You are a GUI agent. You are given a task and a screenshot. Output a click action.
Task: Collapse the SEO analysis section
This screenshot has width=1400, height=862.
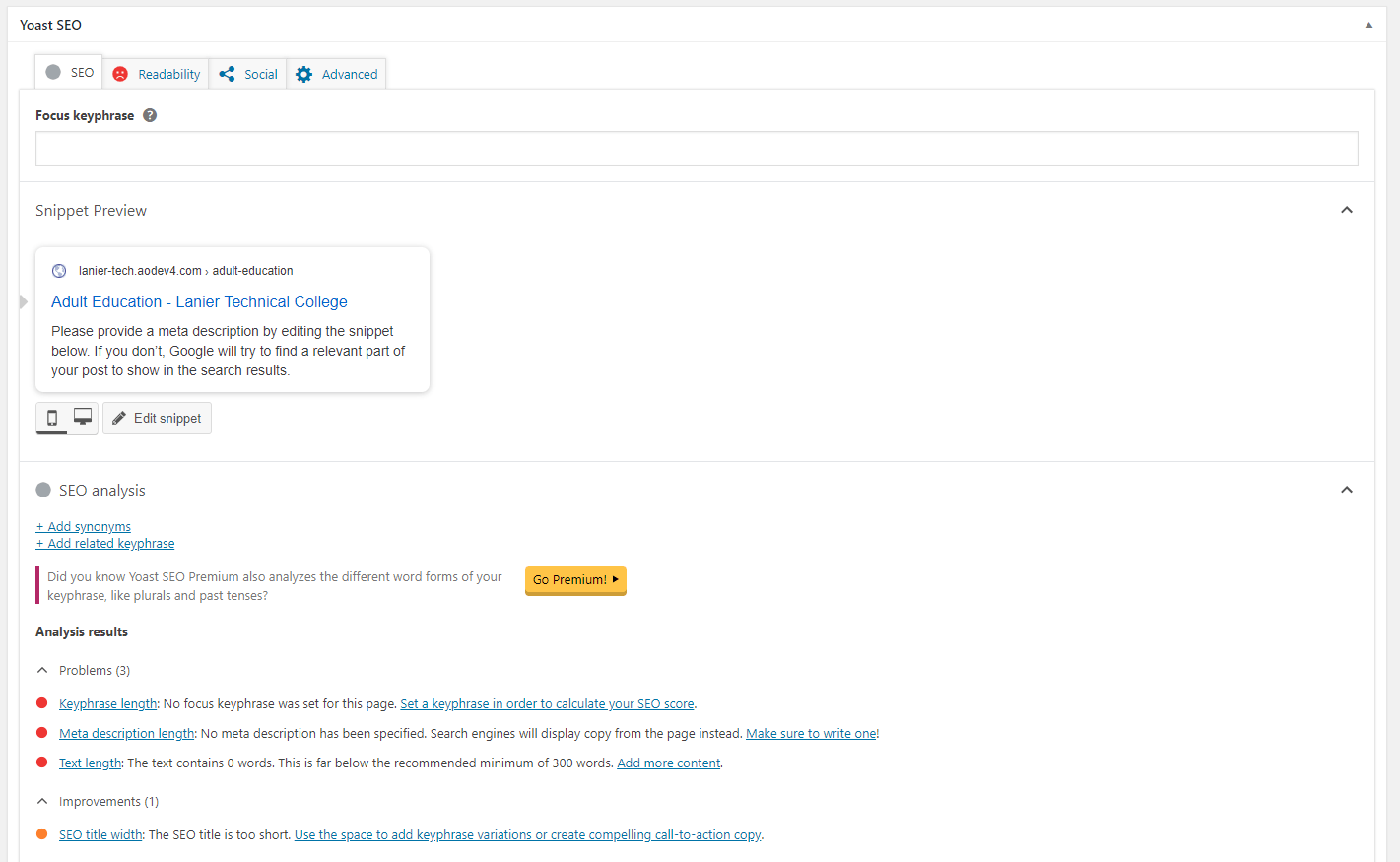click(x=1347, y=490)
